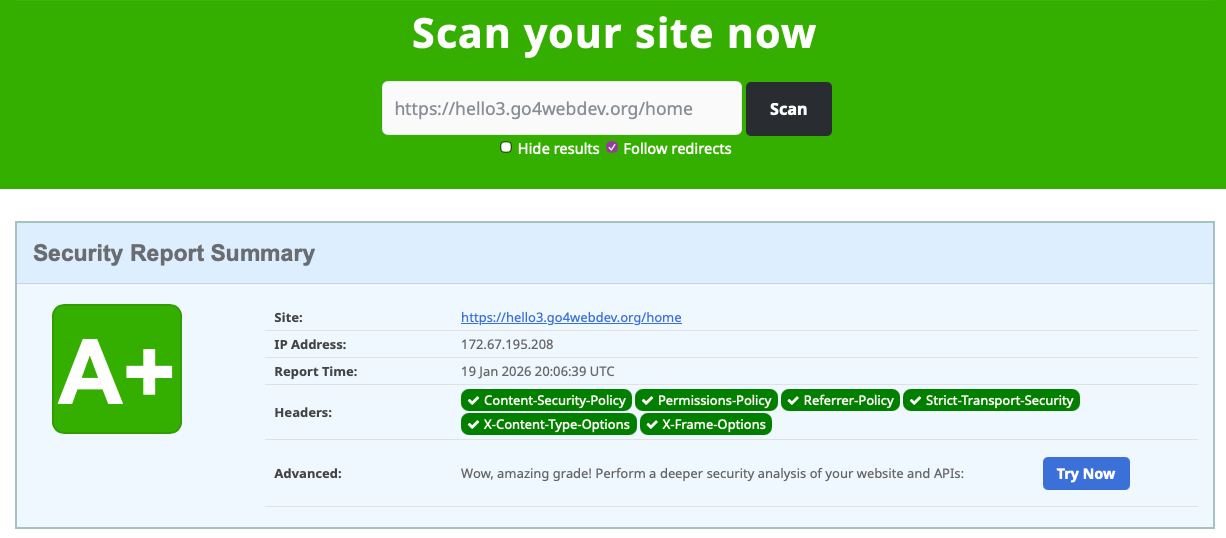Click the X-Frame-Options header badge

[705, 424]
